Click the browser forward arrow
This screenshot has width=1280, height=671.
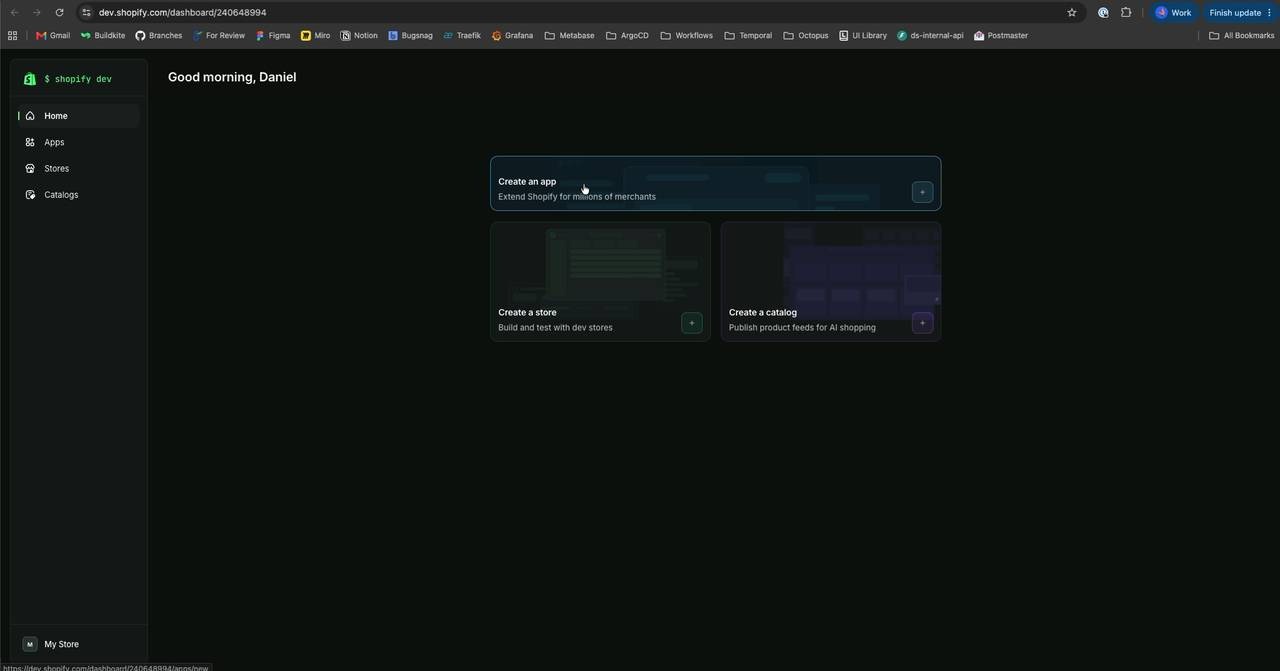tap(36, 13)
